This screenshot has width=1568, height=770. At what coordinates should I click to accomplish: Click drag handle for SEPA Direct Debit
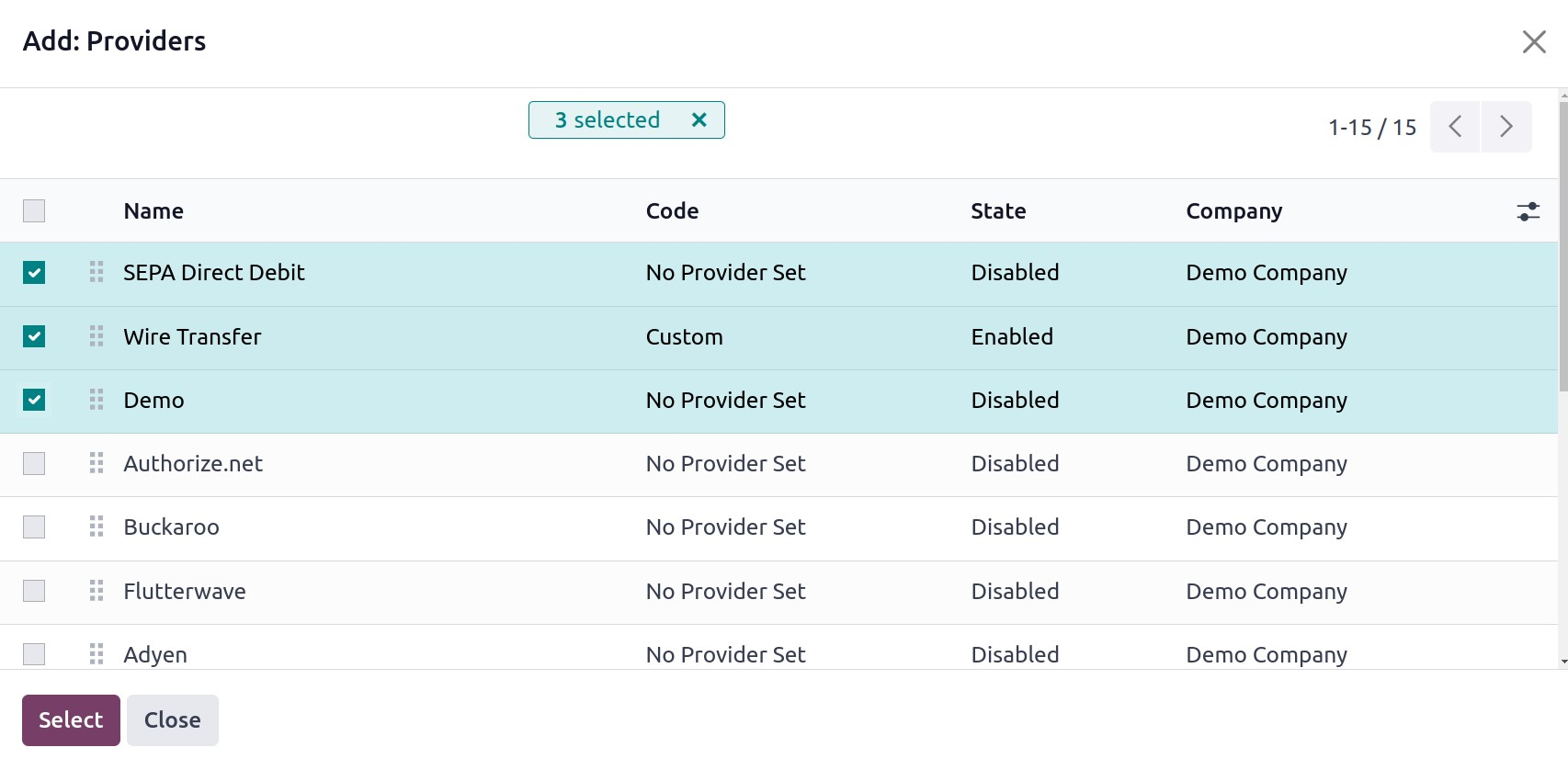click(97, 272)
